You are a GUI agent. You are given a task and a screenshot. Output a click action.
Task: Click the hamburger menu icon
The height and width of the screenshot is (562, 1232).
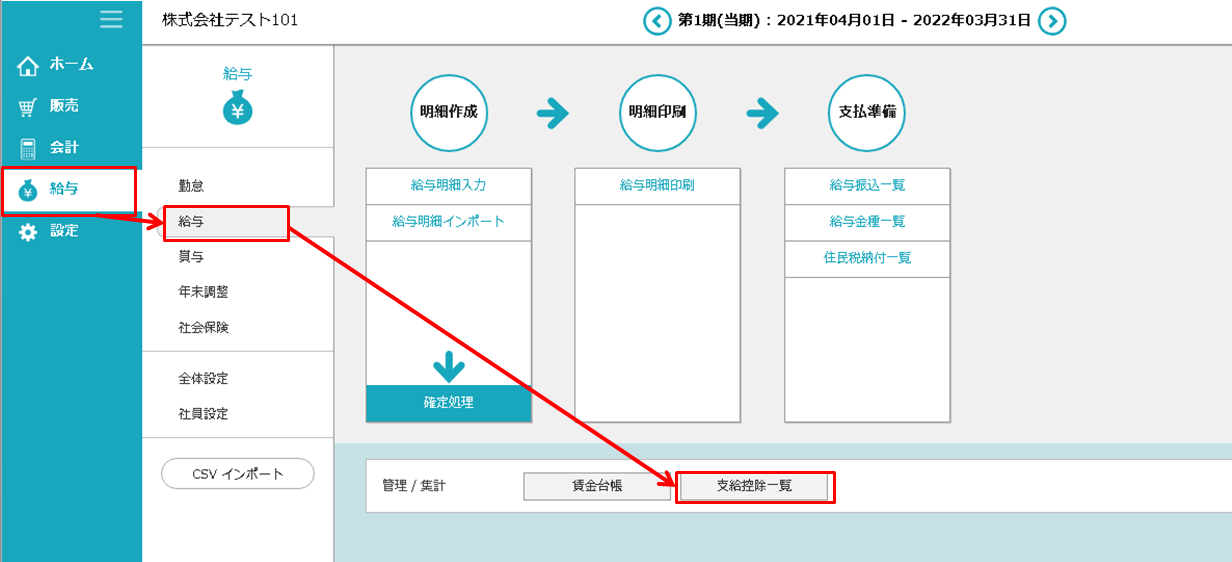click(111, 19)
